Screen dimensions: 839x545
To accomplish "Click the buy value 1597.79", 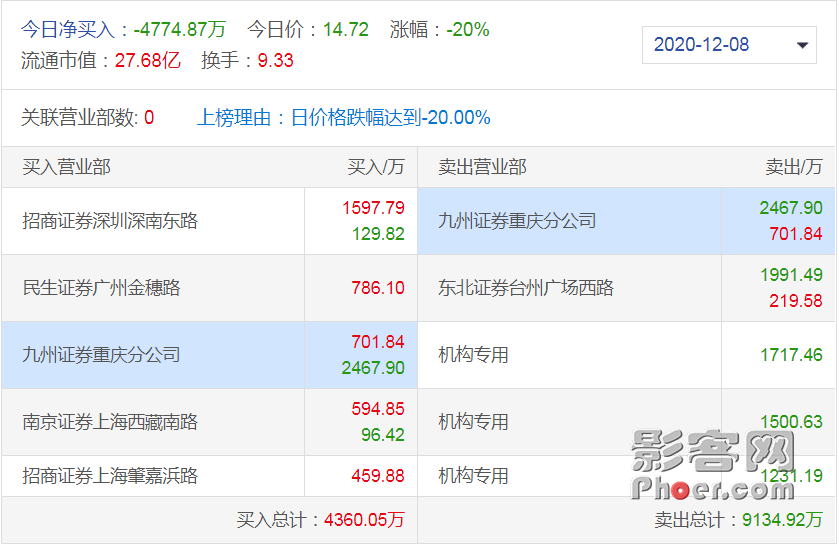I will (x=373, y=208).
